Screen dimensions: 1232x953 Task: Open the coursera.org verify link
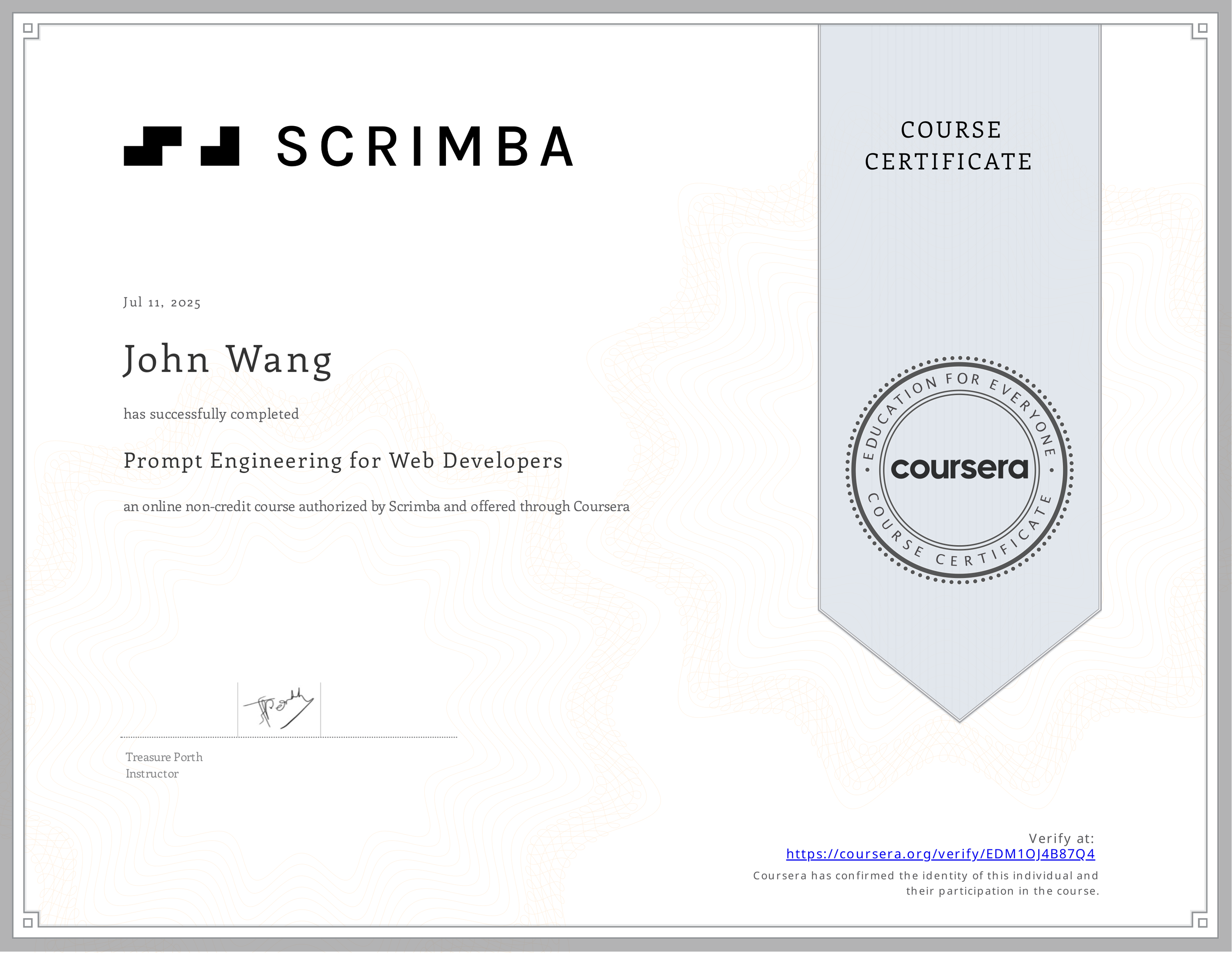[940, 854]
